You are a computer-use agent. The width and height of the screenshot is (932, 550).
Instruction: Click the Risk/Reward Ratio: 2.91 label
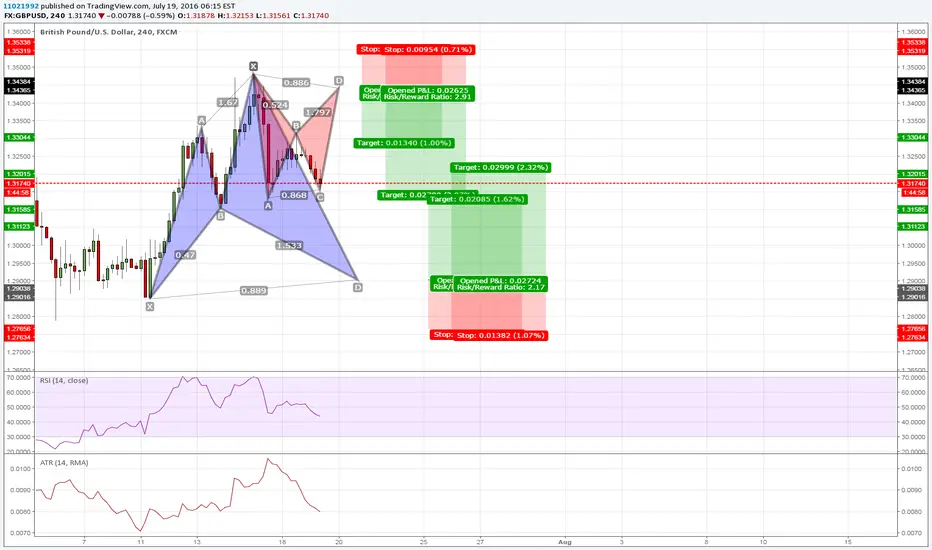(427, 97)
